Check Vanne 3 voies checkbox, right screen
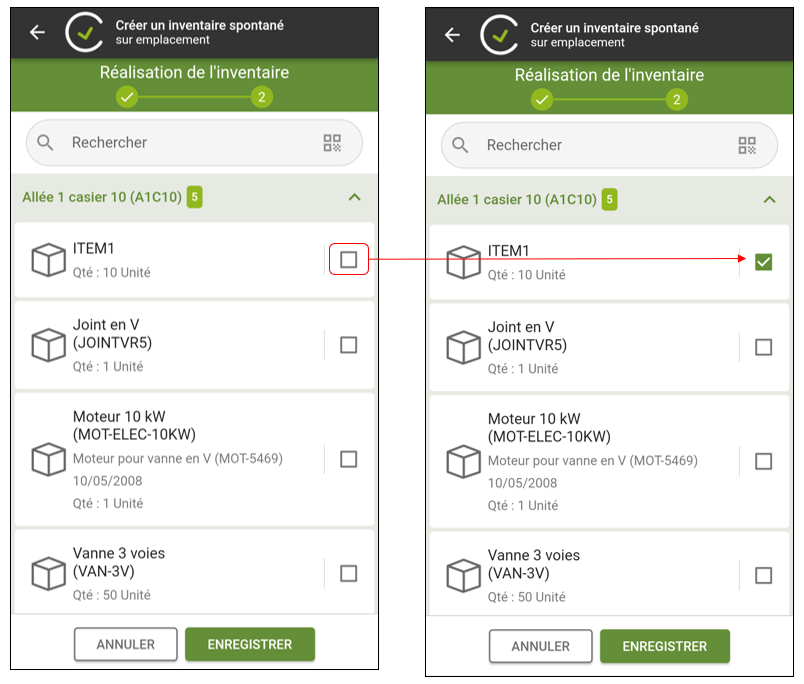 tap(763, 575)
